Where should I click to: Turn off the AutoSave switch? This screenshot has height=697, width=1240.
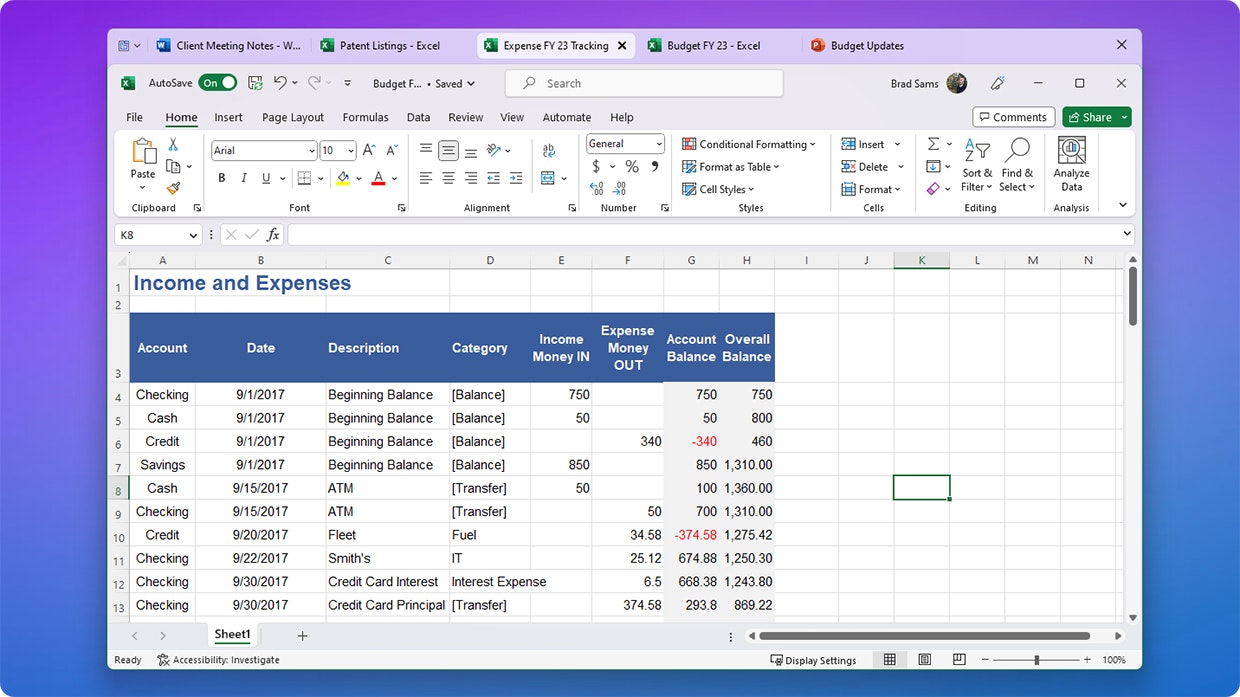(x=217, y=83)
